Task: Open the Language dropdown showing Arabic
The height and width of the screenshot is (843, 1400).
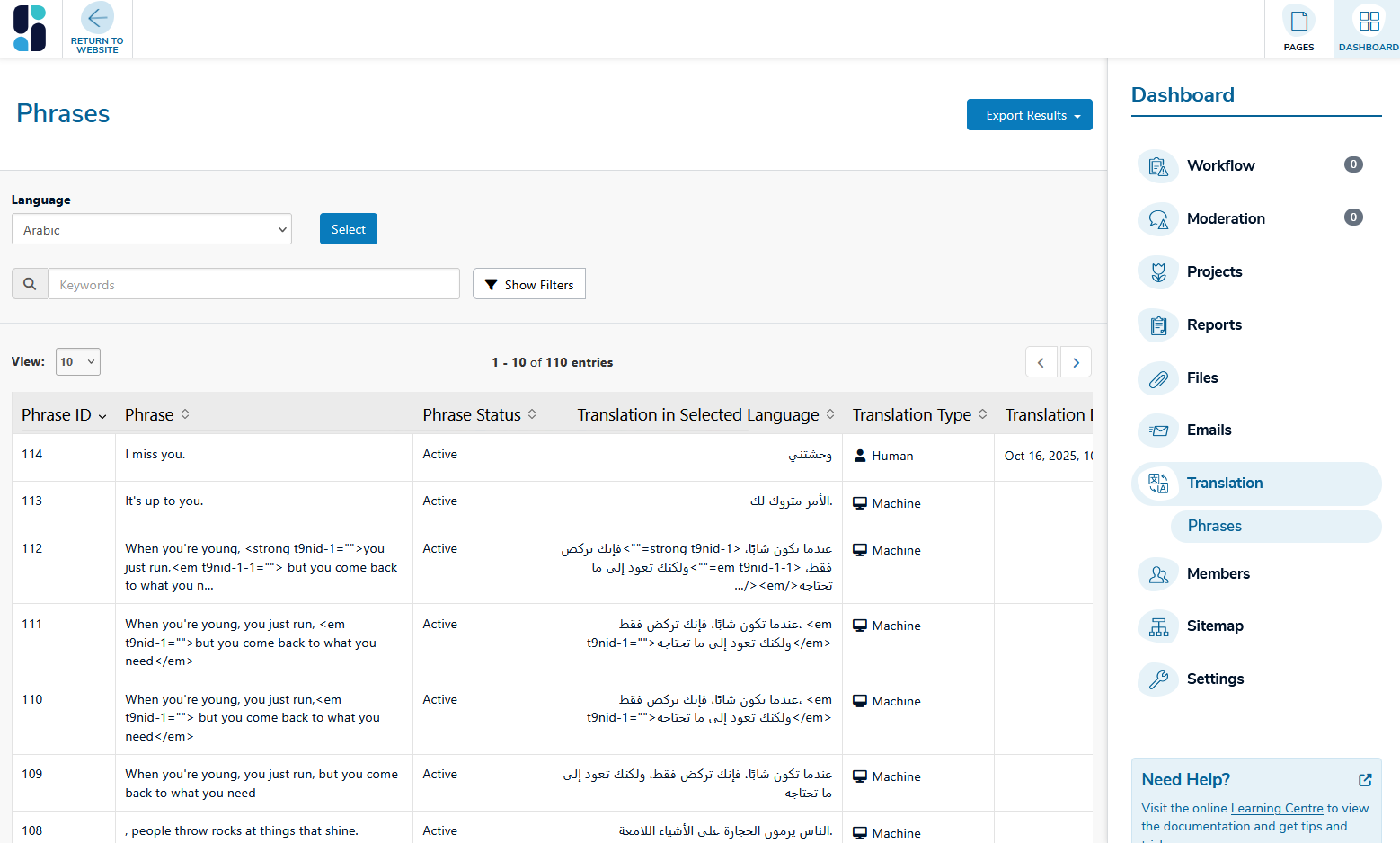Action: coord(152,229)
